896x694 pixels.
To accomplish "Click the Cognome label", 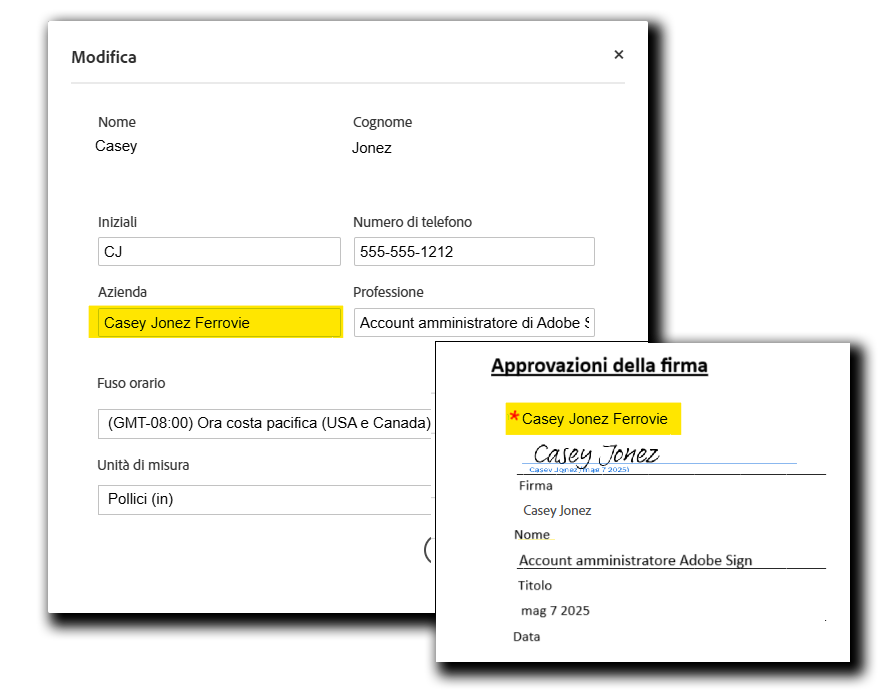I will tap(382, 122).
